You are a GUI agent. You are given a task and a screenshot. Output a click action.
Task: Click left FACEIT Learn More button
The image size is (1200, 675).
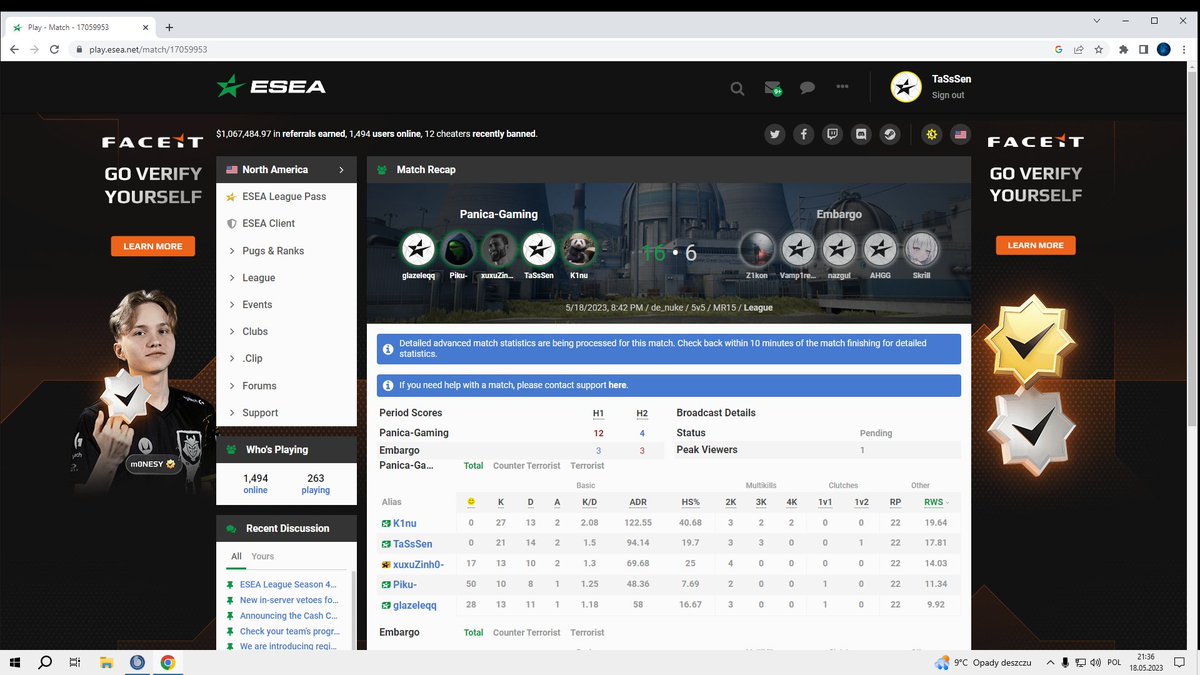tap(153, 246)
